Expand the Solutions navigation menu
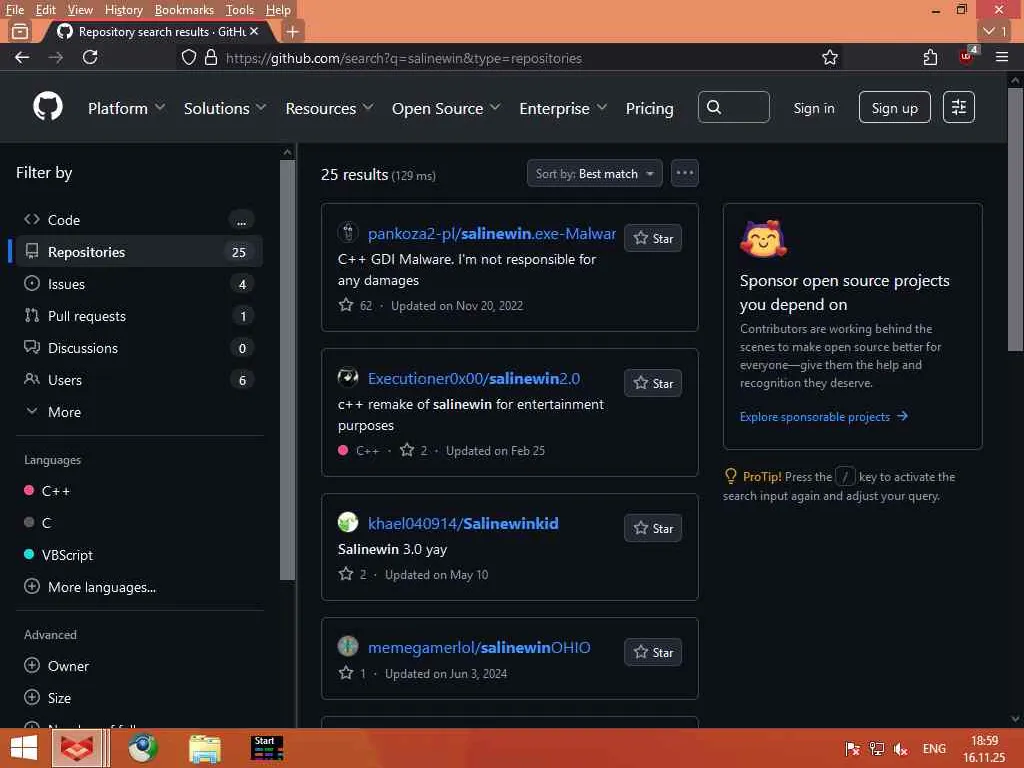 point(225,108)
